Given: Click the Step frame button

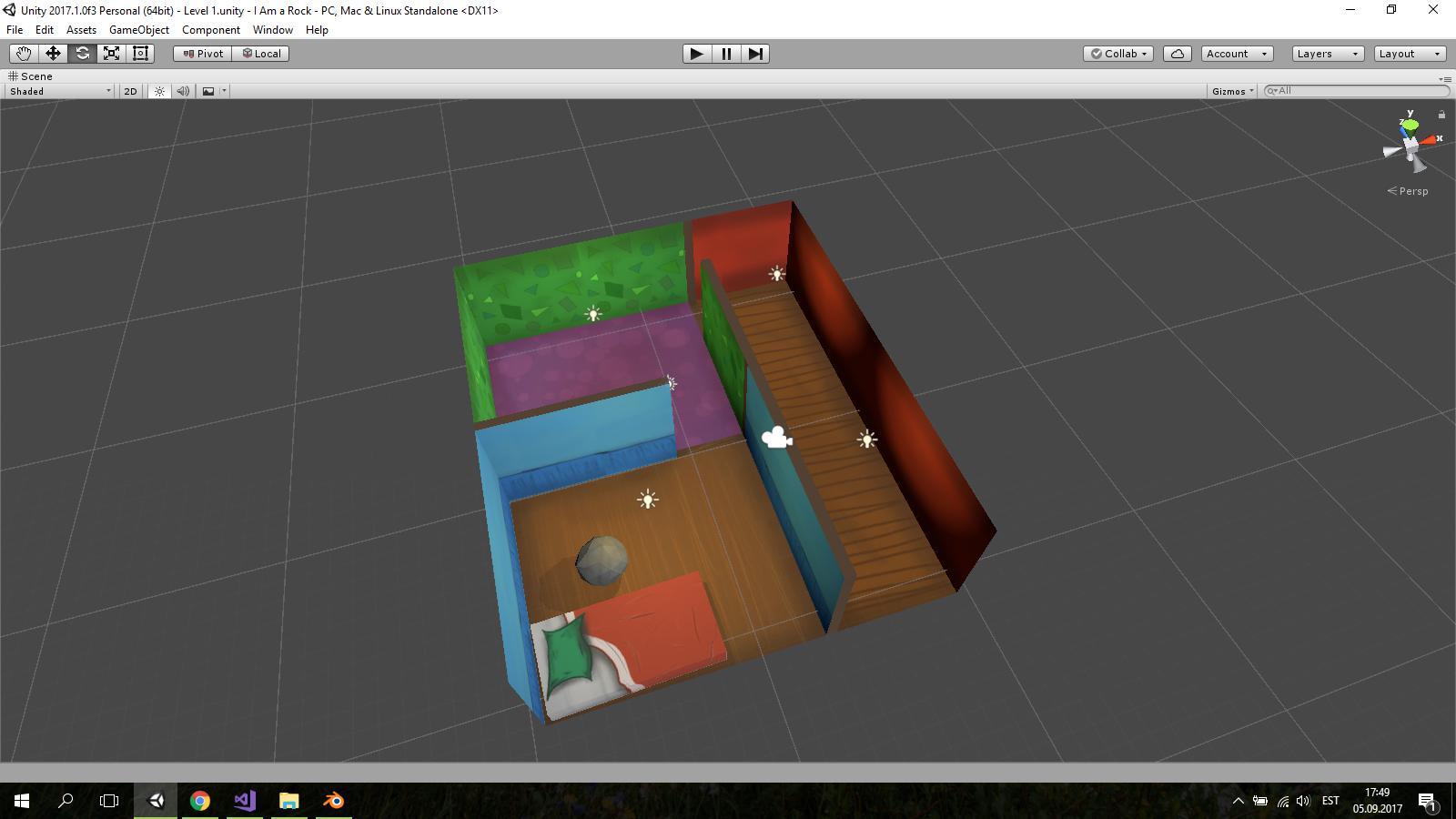Looking at the screenshot, I should coord(755,54).
